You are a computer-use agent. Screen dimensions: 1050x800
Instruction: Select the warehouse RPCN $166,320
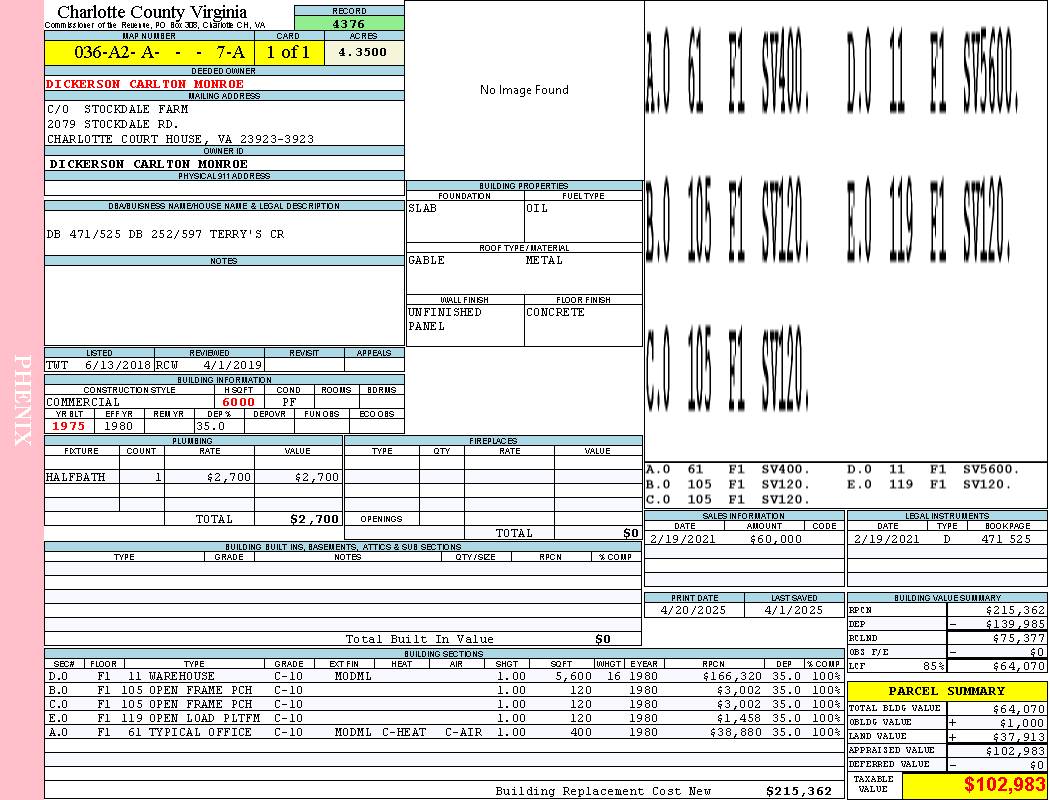click(733, 677)
